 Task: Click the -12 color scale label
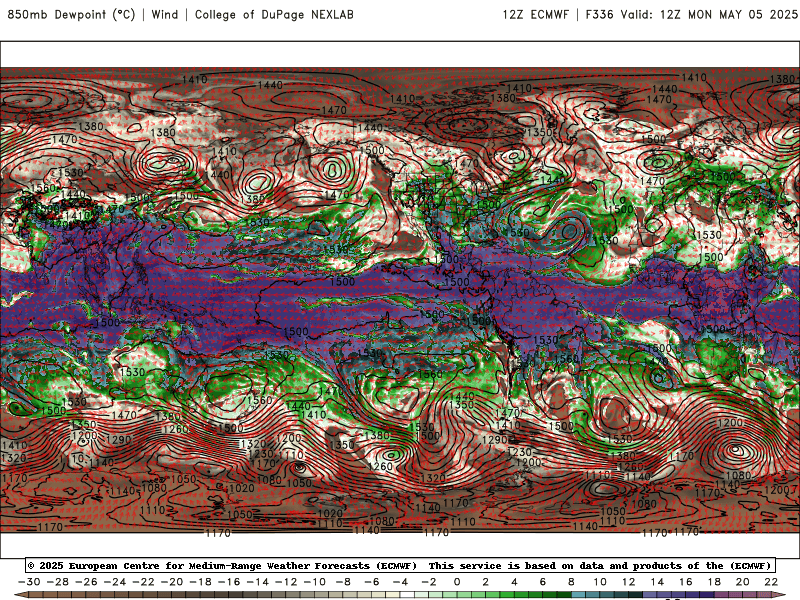[286, 582]
